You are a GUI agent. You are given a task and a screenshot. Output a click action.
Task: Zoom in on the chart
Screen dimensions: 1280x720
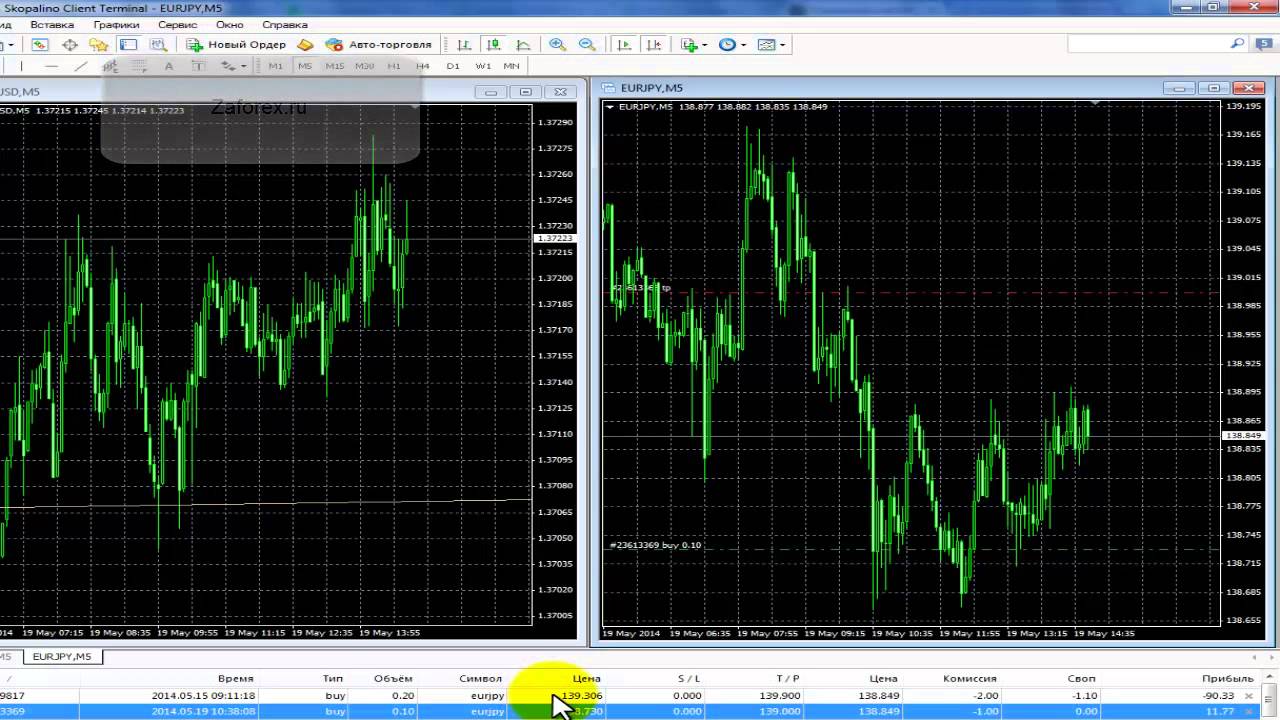[557, 45]
